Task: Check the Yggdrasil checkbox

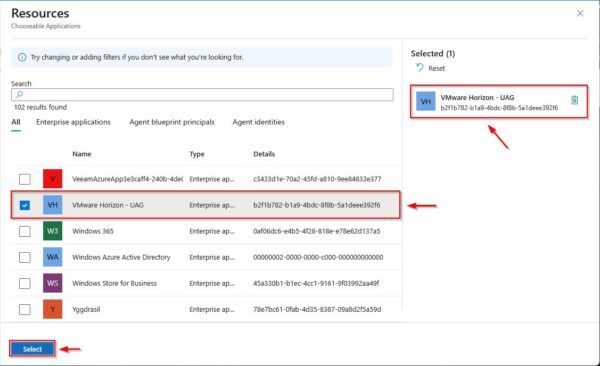Action: tap(25, 309)
